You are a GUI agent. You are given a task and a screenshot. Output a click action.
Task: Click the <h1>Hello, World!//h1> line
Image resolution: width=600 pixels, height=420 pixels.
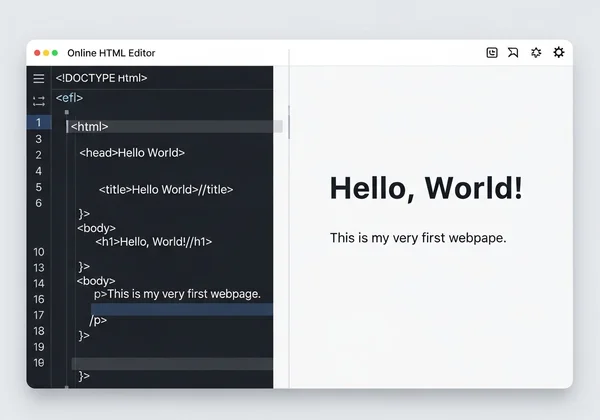153,242
